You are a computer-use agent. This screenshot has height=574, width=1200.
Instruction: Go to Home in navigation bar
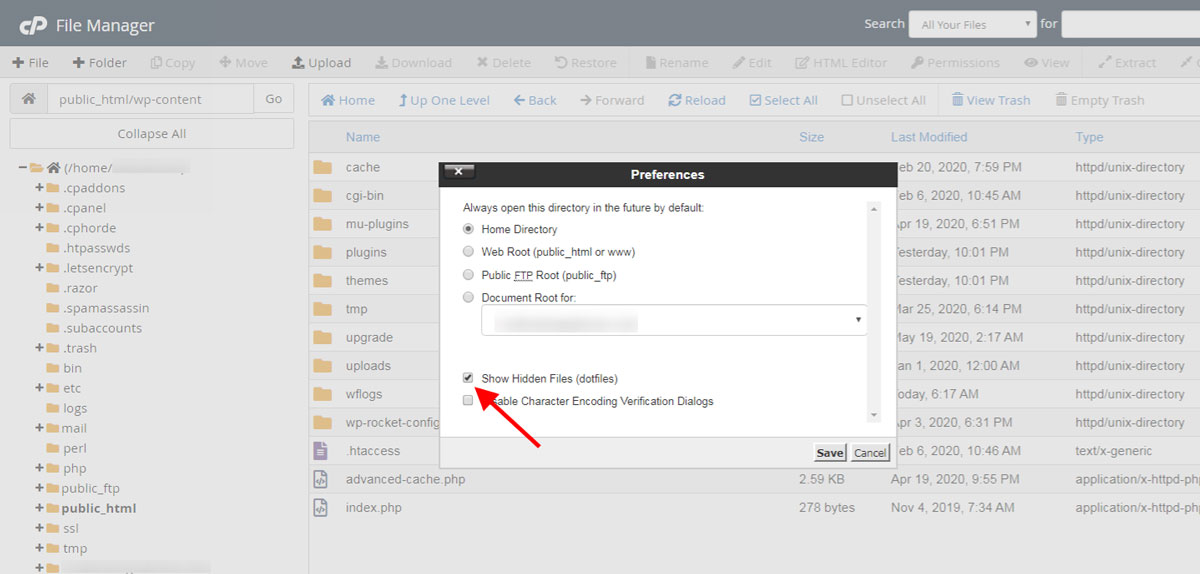point(348,100)
